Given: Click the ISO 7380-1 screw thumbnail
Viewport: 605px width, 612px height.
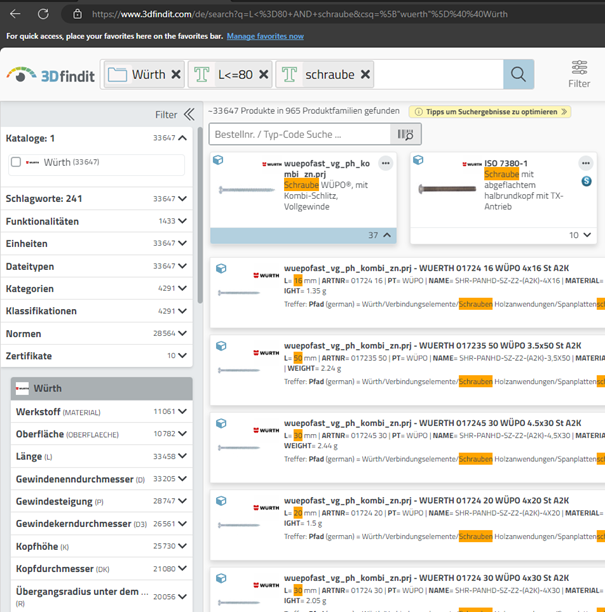Looking at the screenshot, I should pos(447,189).
